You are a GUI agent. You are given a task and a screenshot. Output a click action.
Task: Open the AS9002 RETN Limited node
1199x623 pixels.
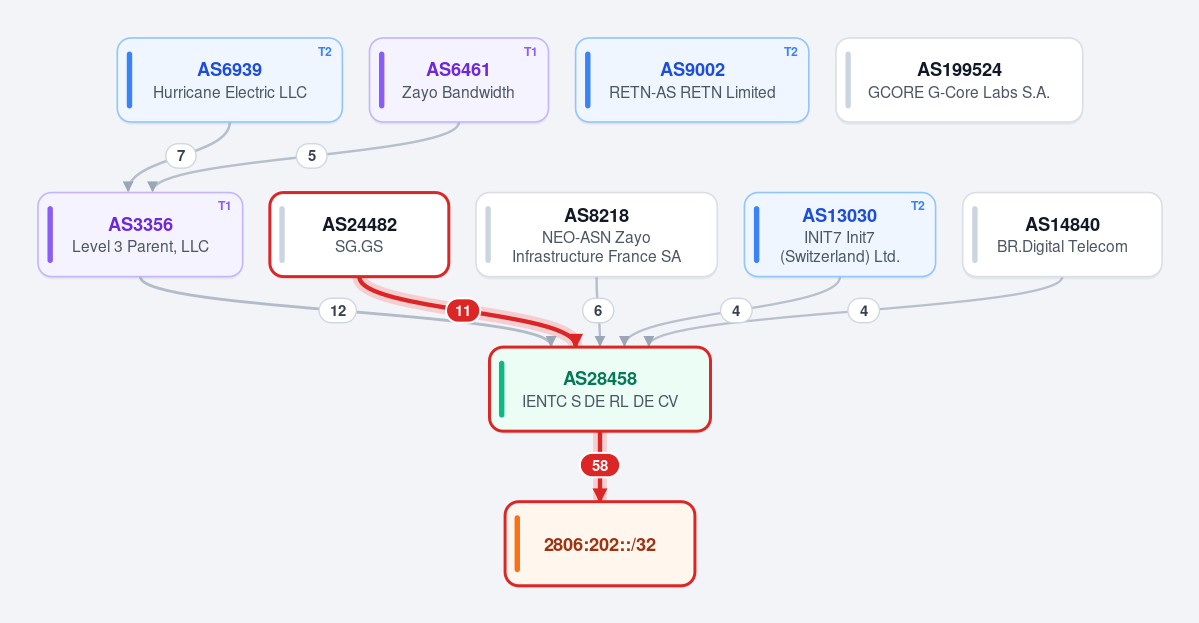pyautogui.click(x=692, y=80)
